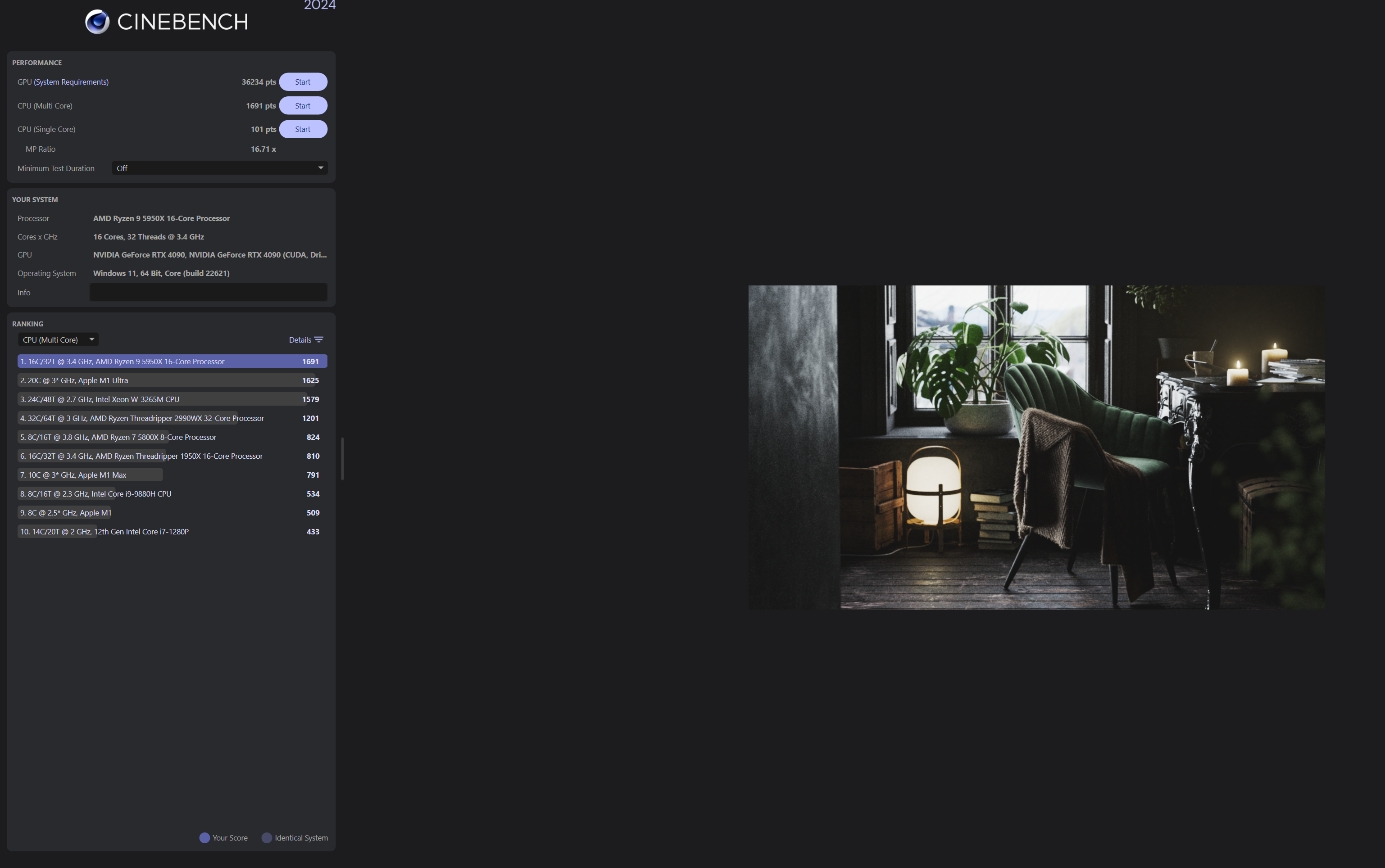Select Threadripper 2990WX ranking row
The width and height of the screenshot is (1385, 868).
tap(172, 418)
